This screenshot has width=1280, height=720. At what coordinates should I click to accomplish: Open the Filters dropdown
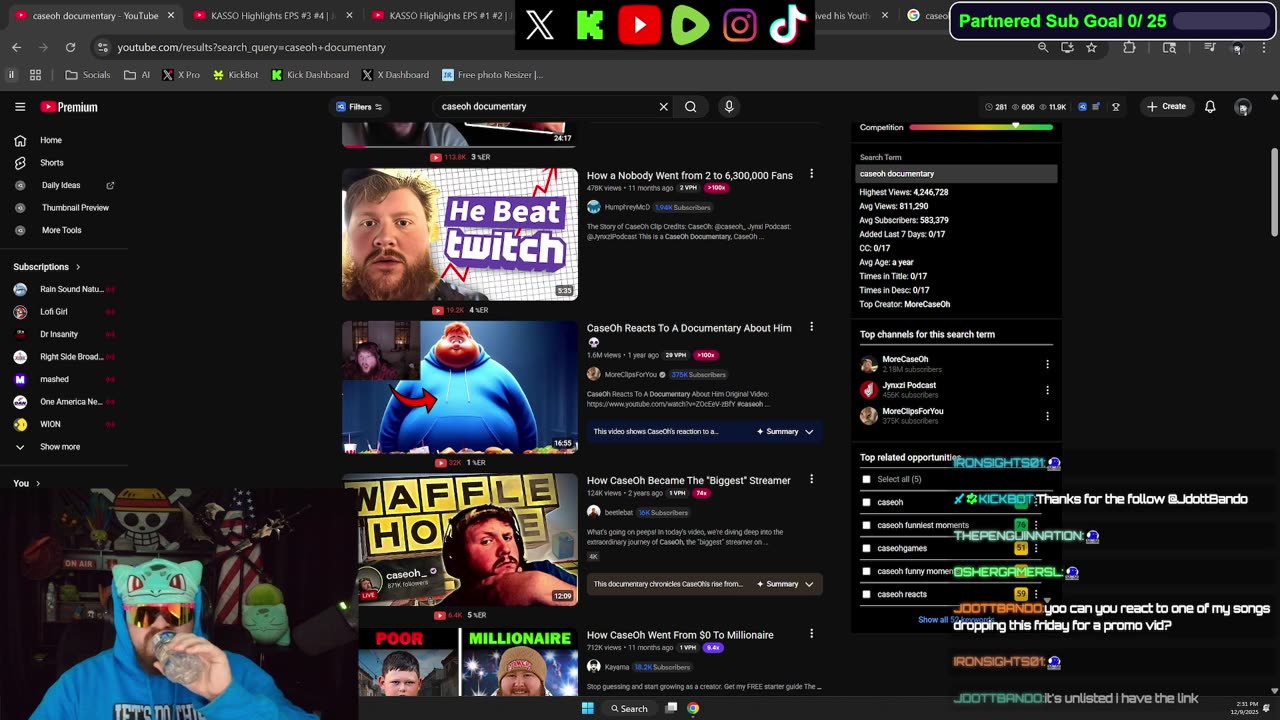[x=359, y=107]
